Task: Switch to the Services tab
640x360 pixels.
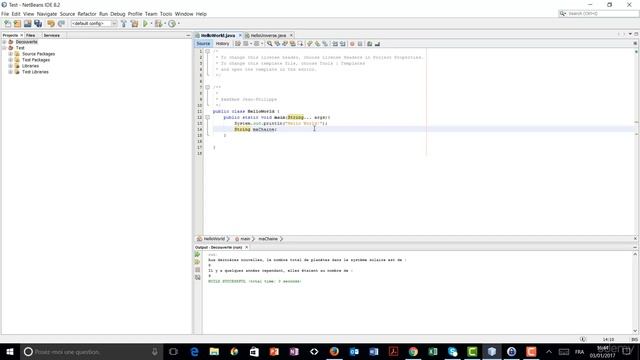Action: (x=51, y=36)
